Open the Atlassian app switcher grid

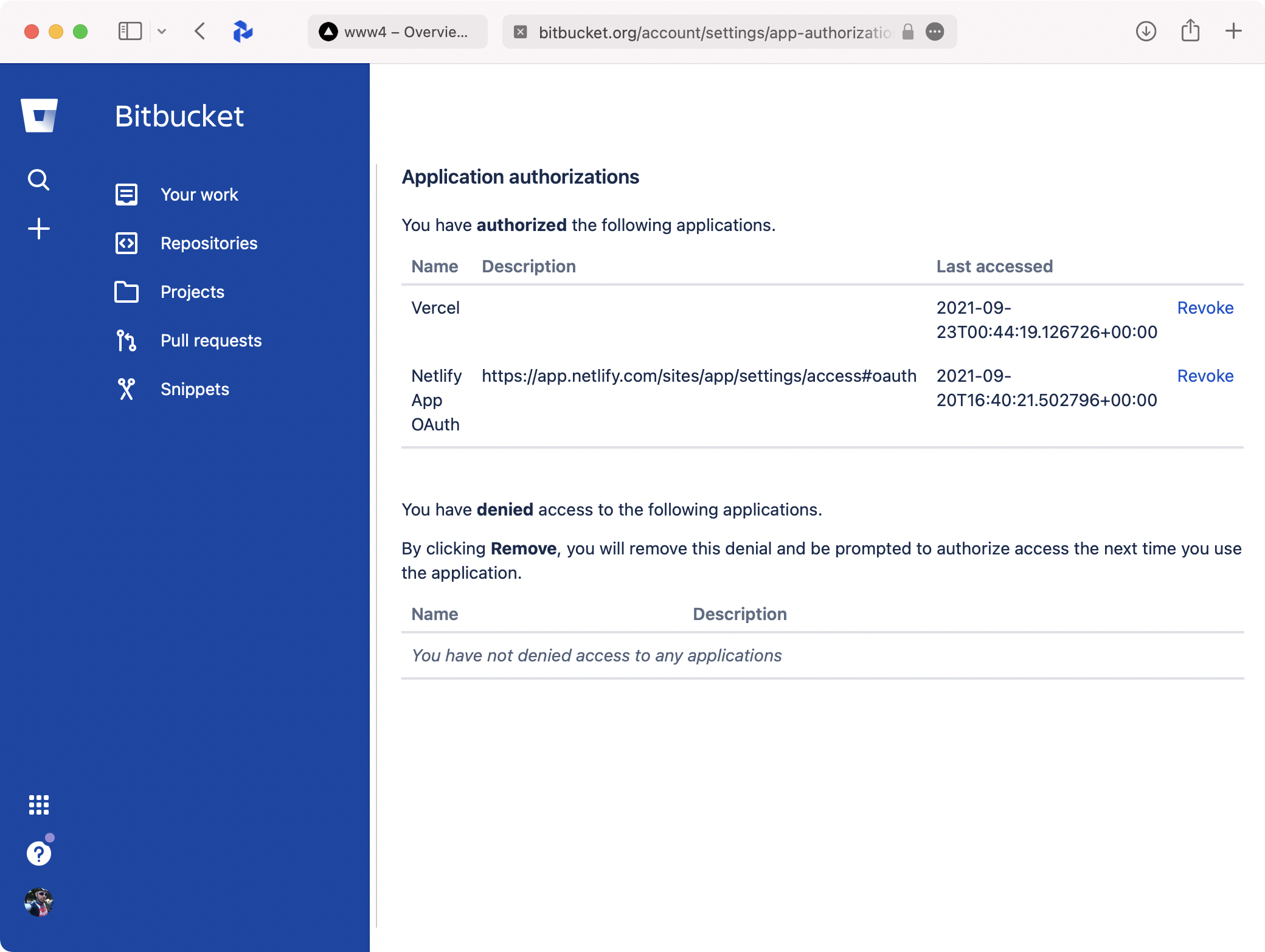(38, 804)
